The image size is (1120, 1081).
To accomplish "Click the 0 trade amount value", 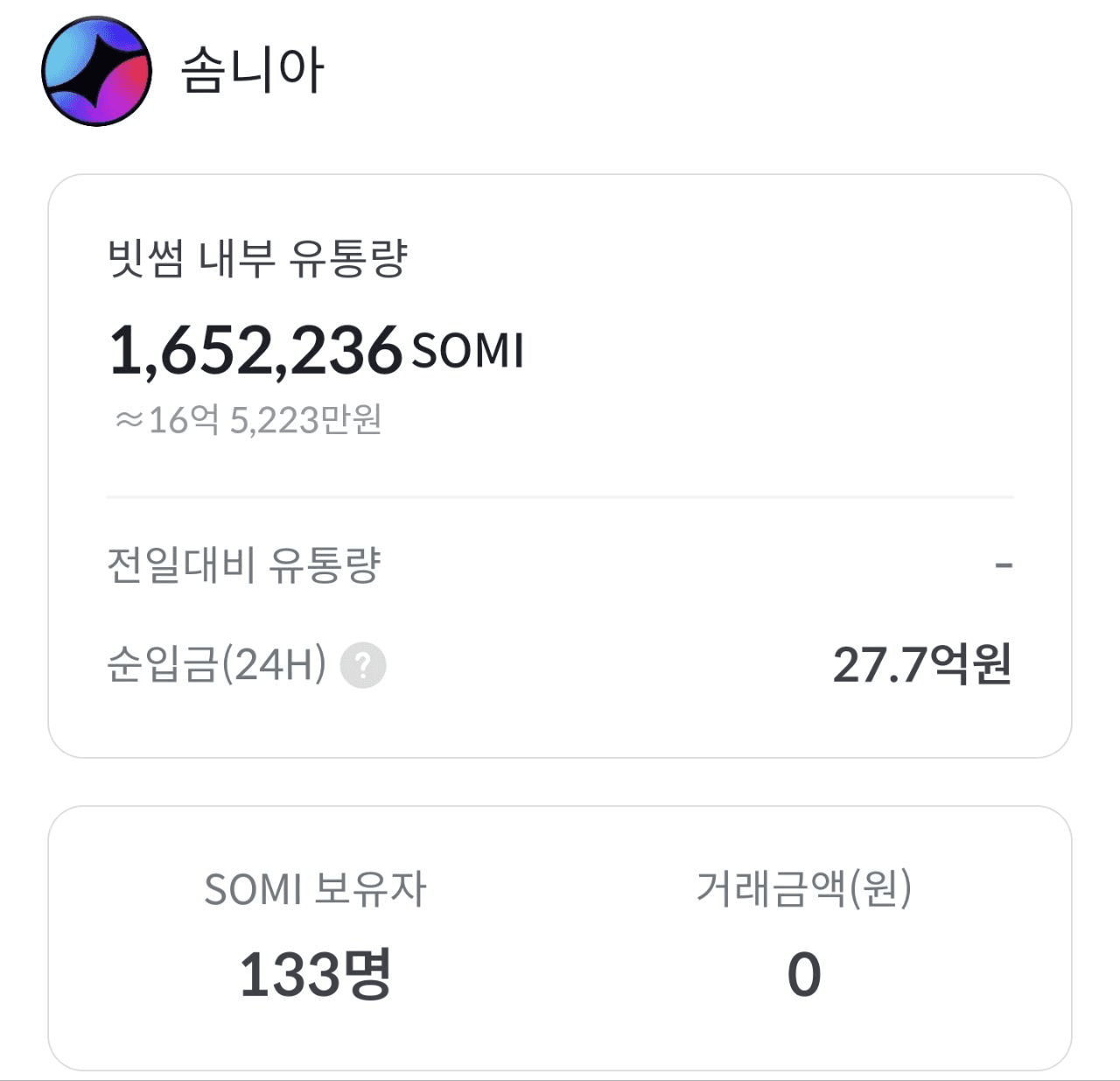I will click(x=804, y=975).
